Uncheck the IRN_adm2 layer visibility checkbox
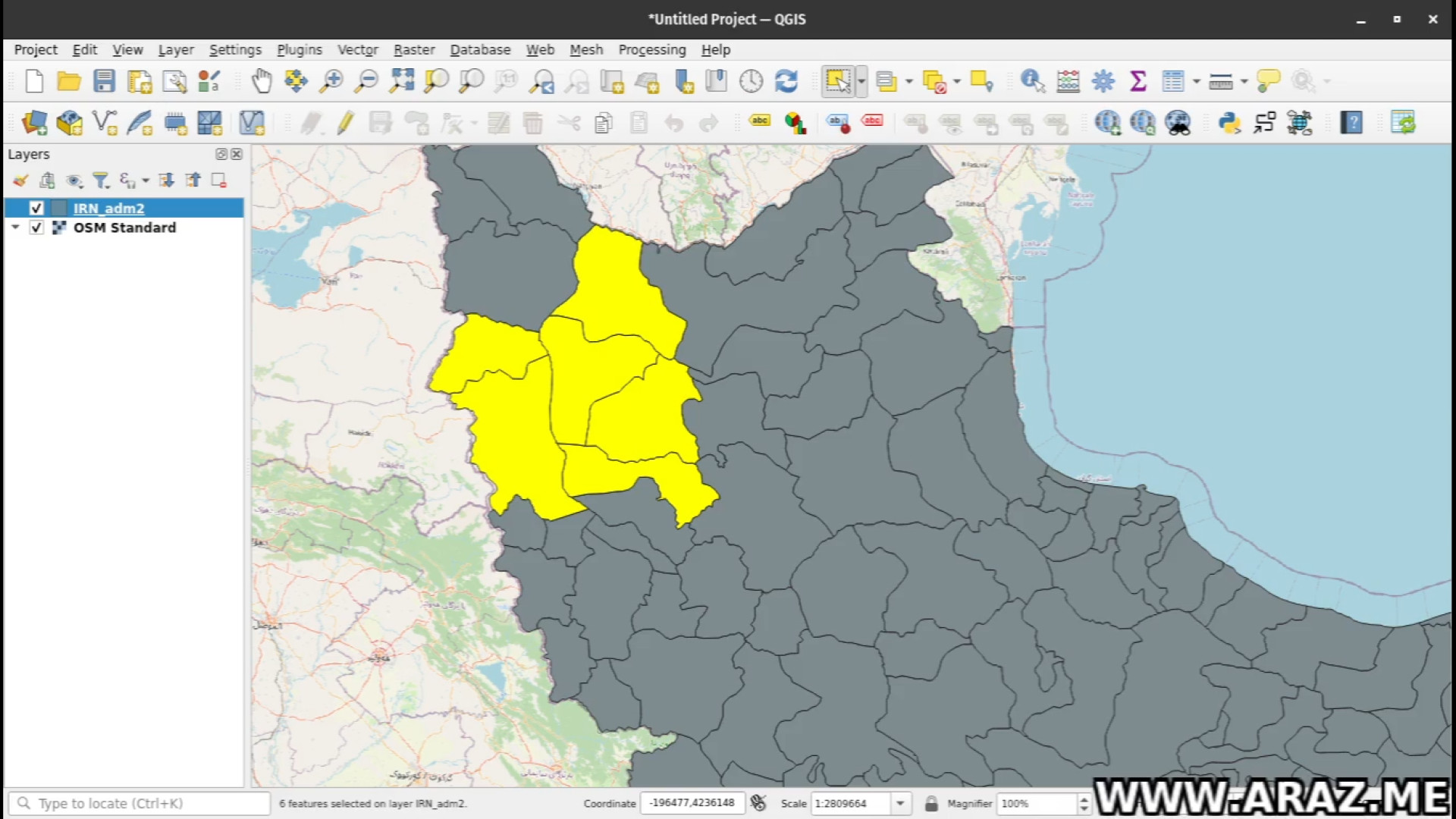This screenshot has height=819, width=1456. [36, 208]
